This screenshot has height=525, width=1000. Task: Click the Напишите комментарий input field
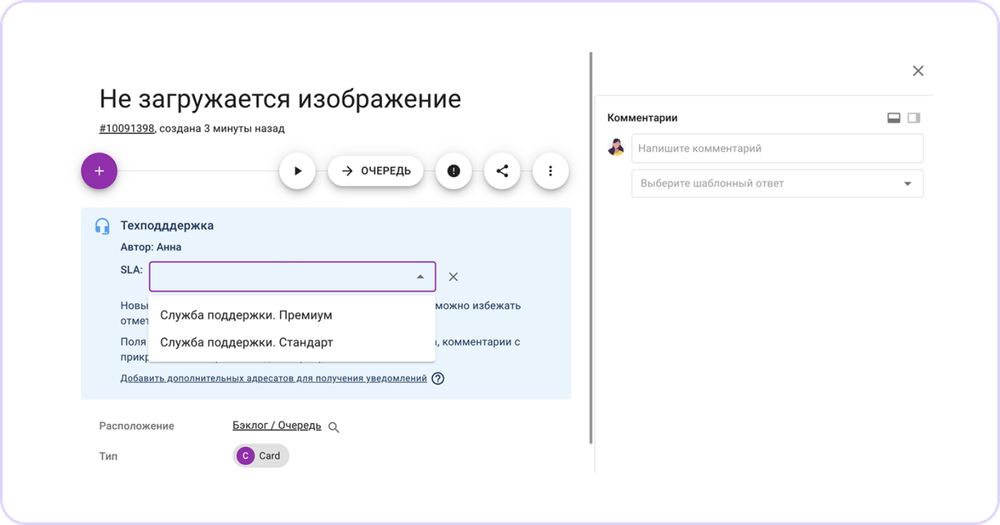click(x=777, y=149)
